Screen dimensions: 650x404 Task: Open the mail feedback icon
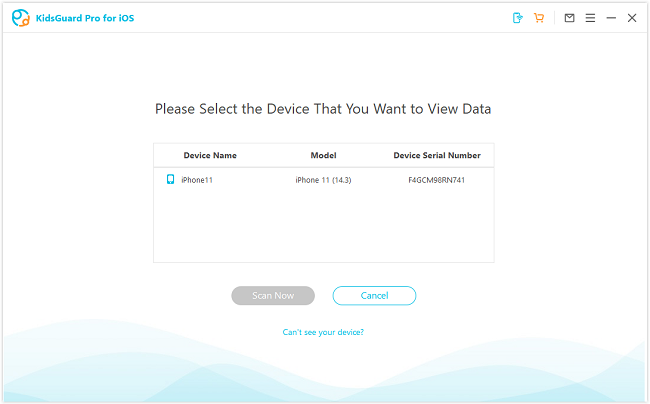[569, 18]
